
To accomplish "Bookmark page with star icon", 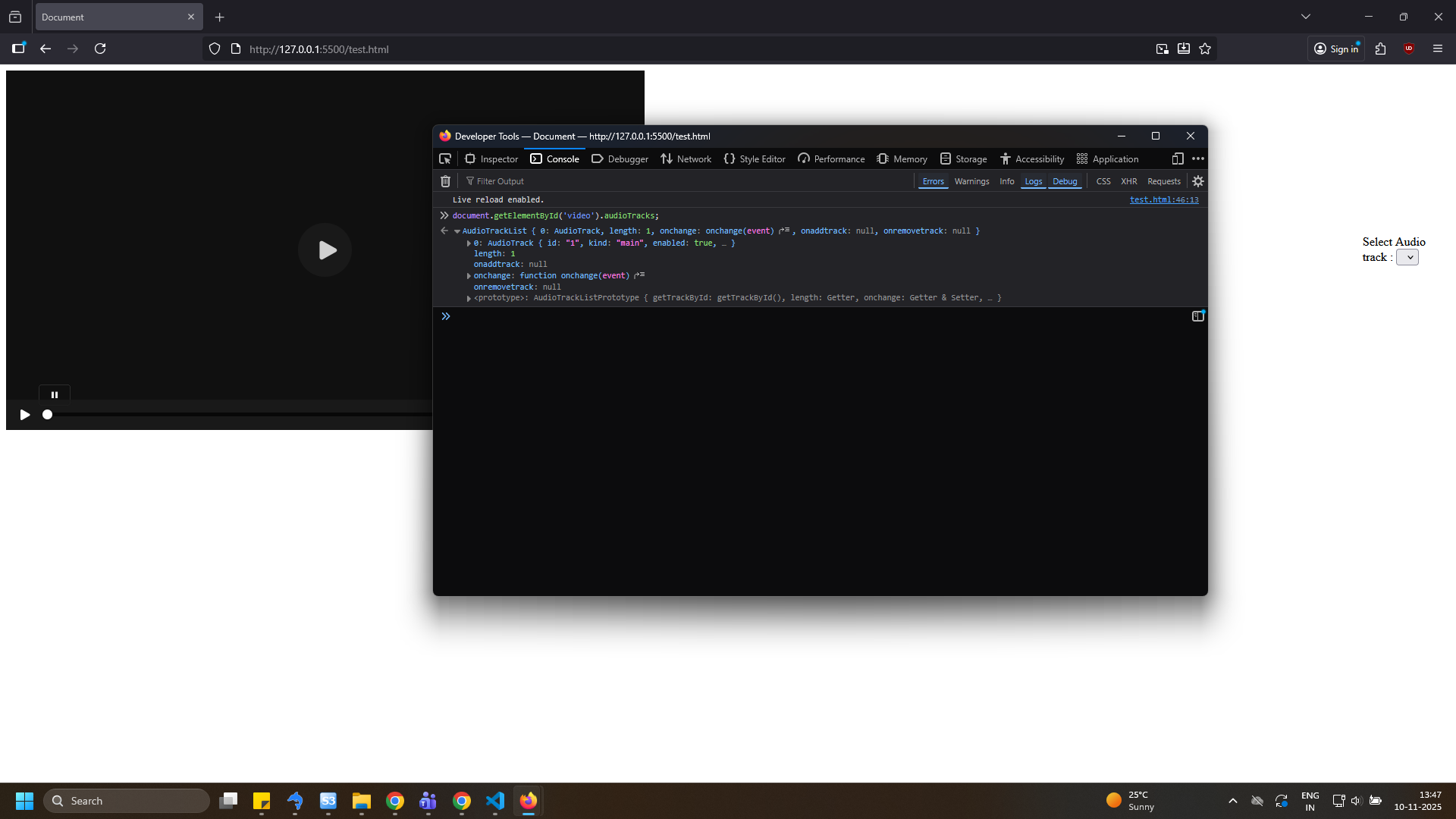I will point(1205,49).
